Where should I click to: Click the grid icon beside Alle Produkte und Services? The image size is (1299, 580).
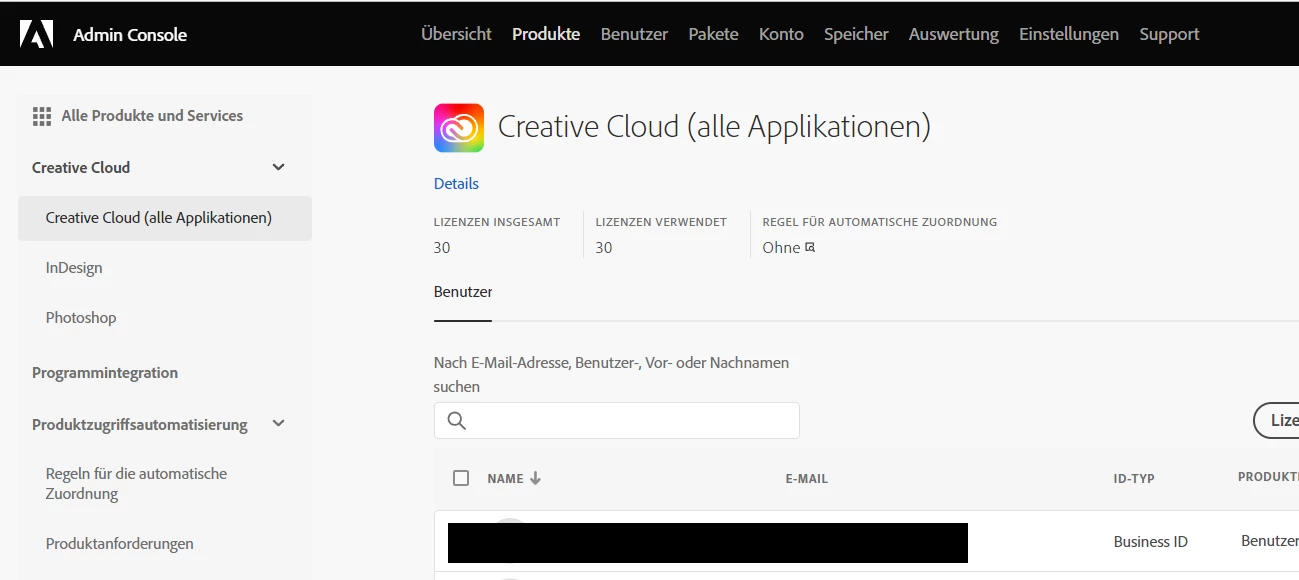(42, 116)
